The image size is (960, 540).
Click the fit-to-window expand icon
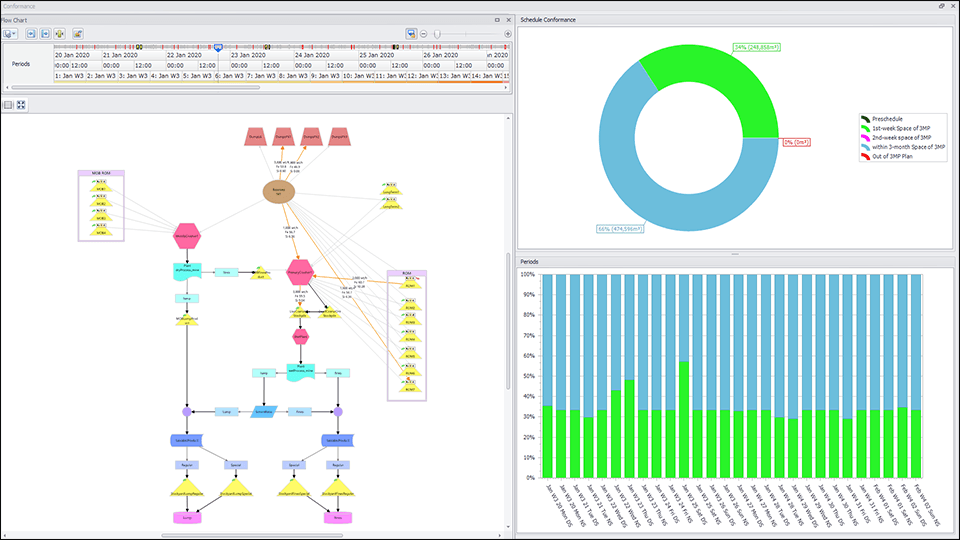click(21, 105)
